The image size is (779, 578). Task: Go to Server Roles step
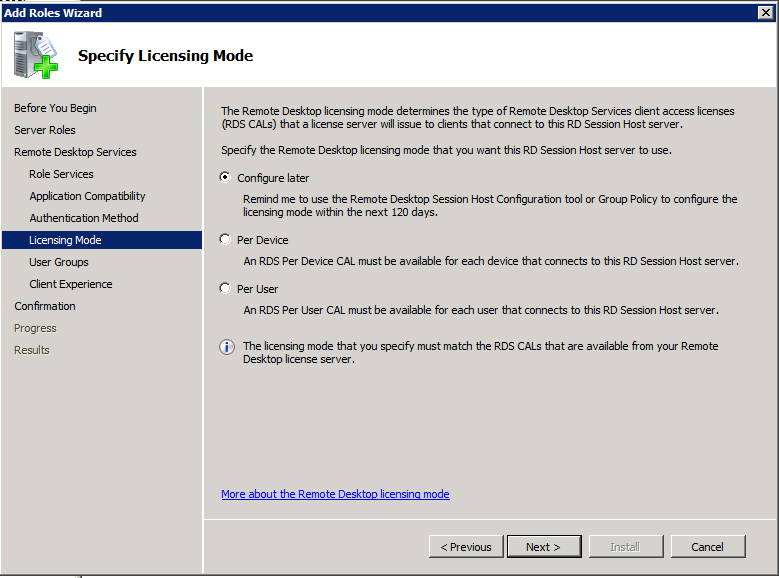pyautogui.click(x=45, y=130)
